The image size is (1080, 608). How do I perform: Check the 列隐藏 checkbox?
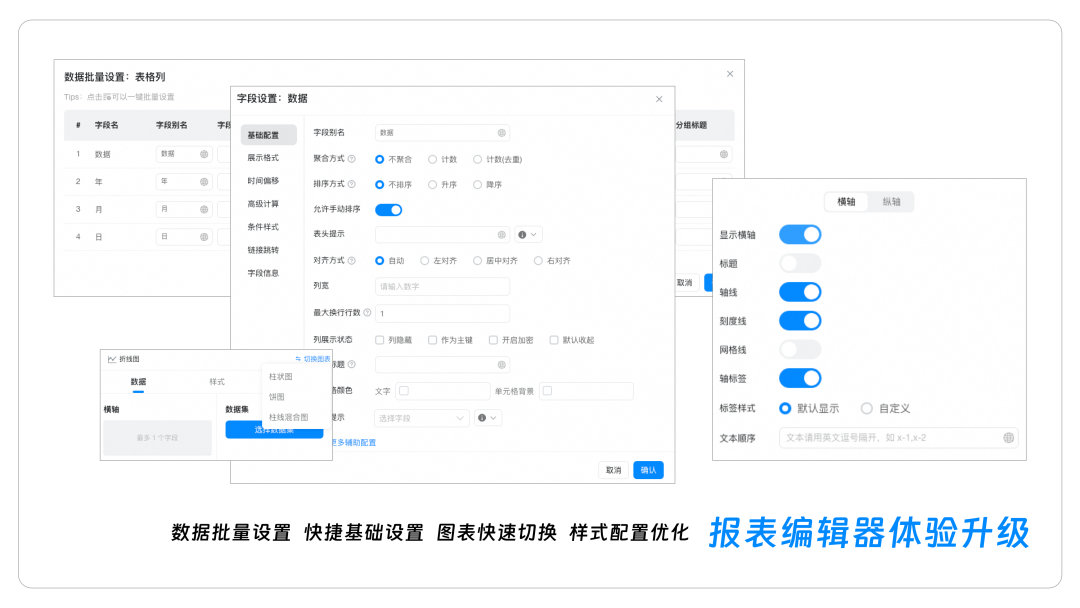click(380, 340)
